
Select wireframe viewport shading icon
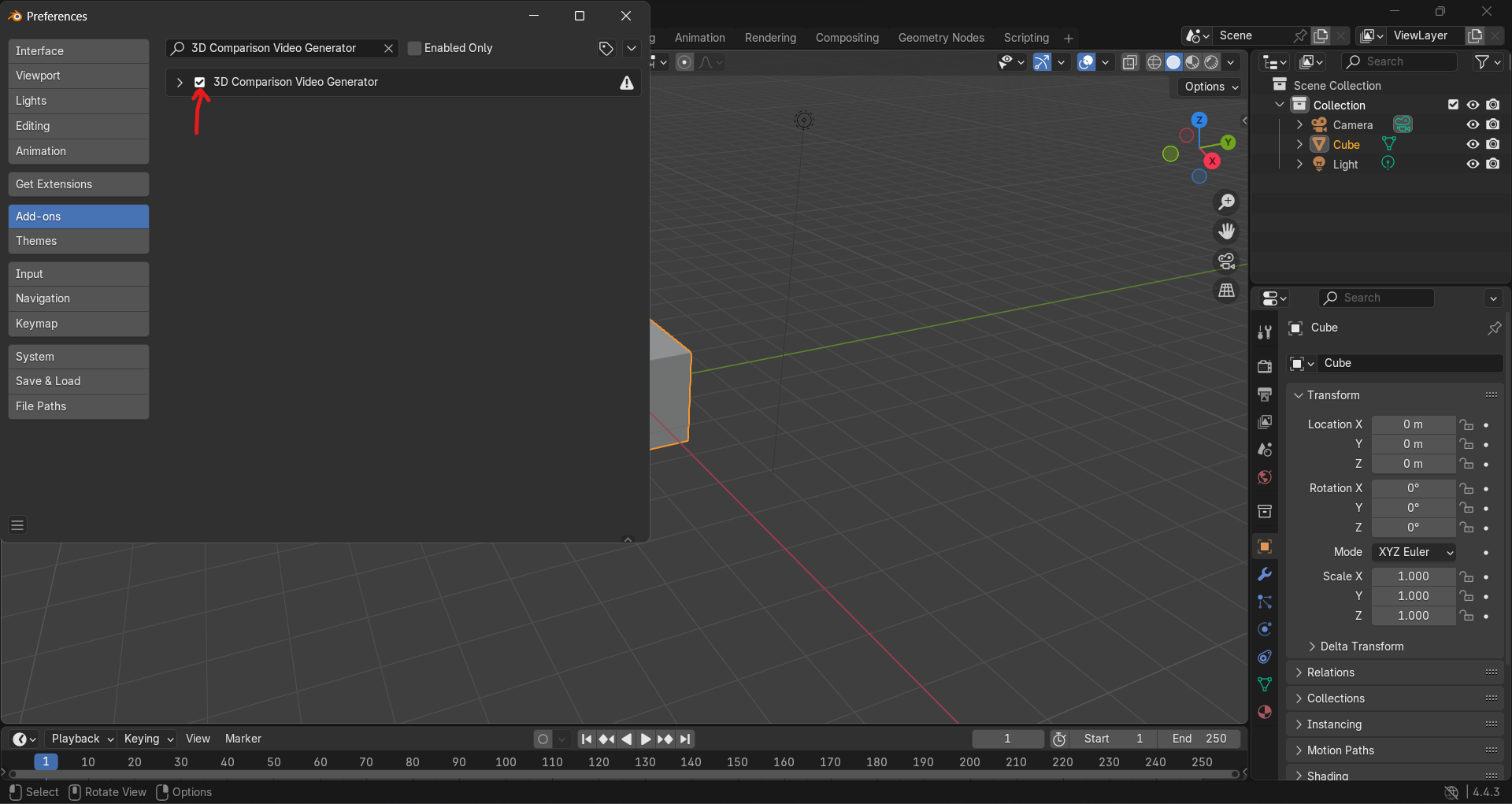coord(1154,62)
